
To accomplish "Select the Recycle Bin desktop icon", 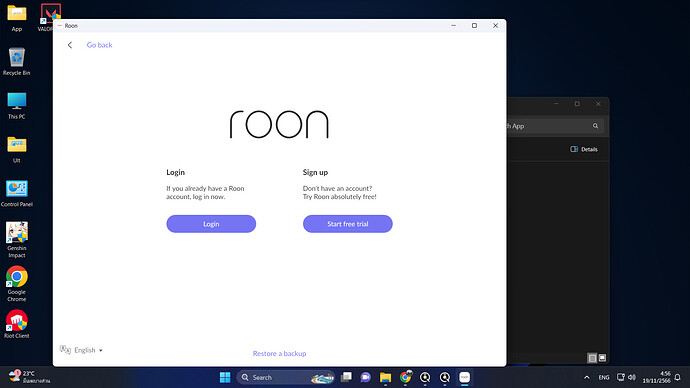I will [x=17, y=62].
